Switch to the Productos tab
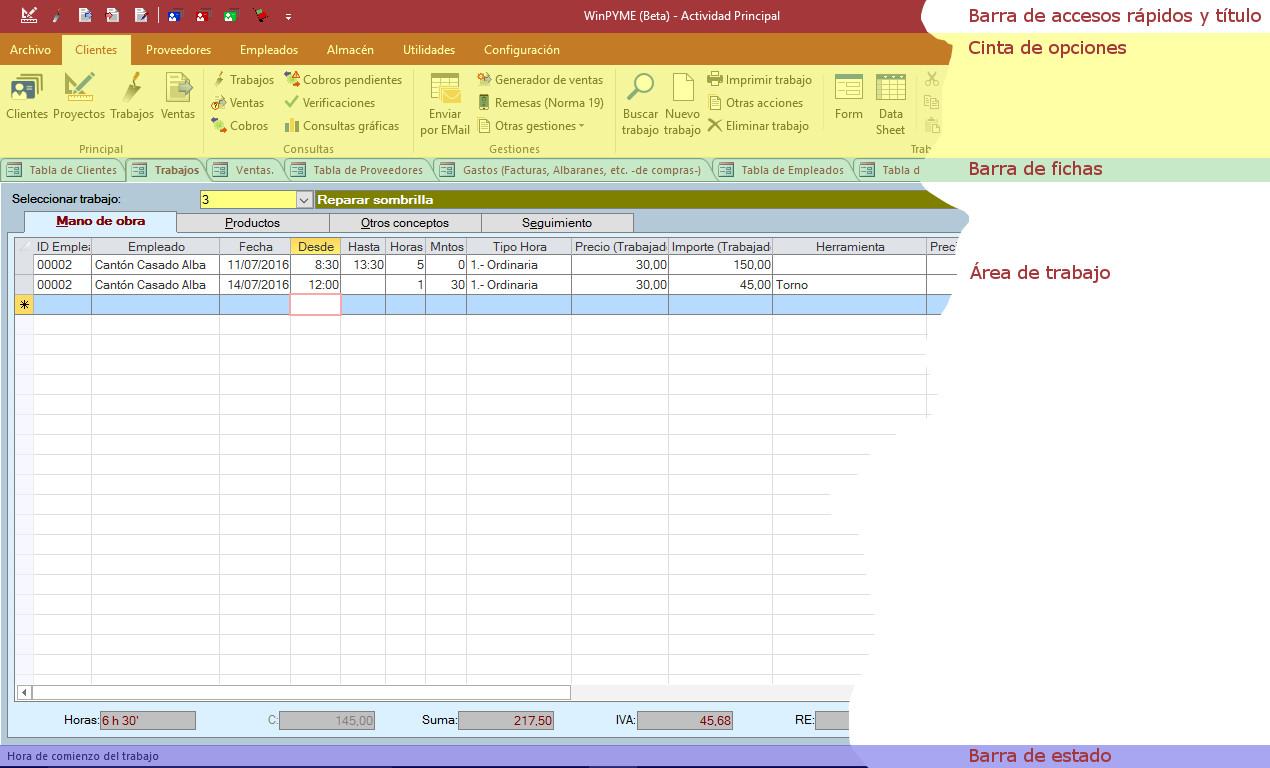The width and height of the screenshot is (1270, 768). click(x=252, y=223)
